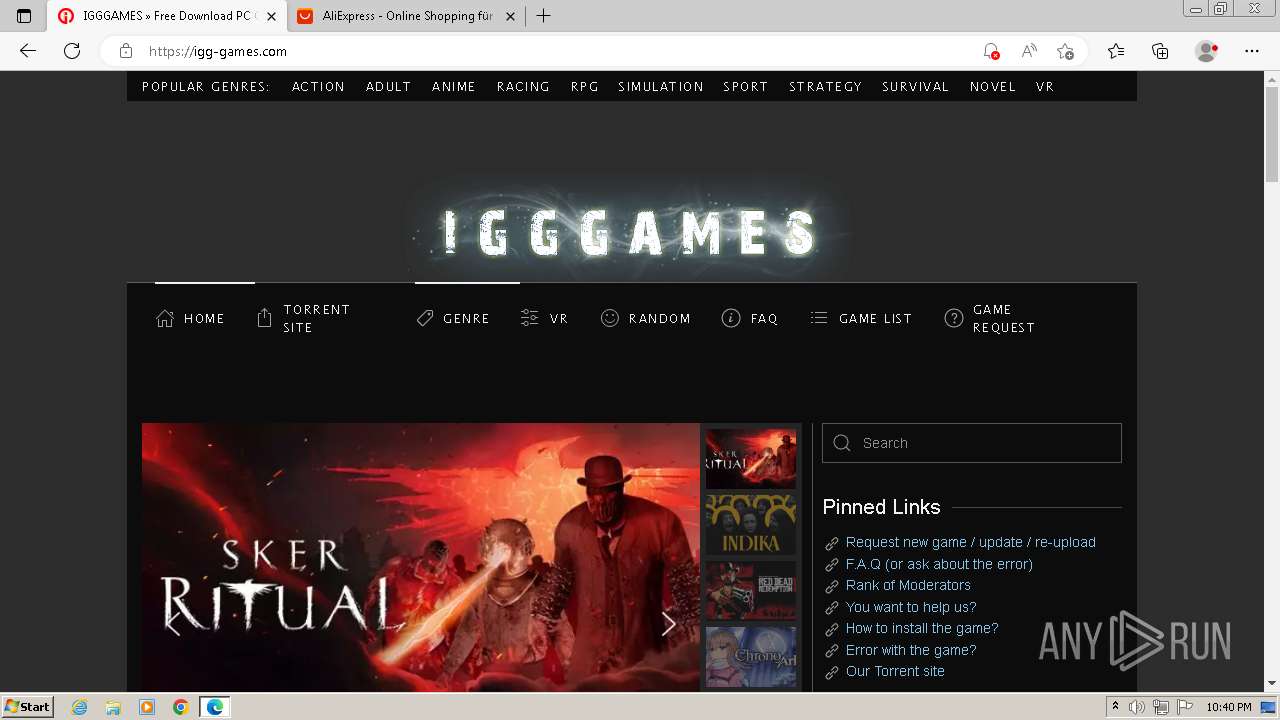This screenshot has width=1280, height=720.
Task: Select the IGGGAMES tab
Action: pyautogui.click(x=168, y=16)
